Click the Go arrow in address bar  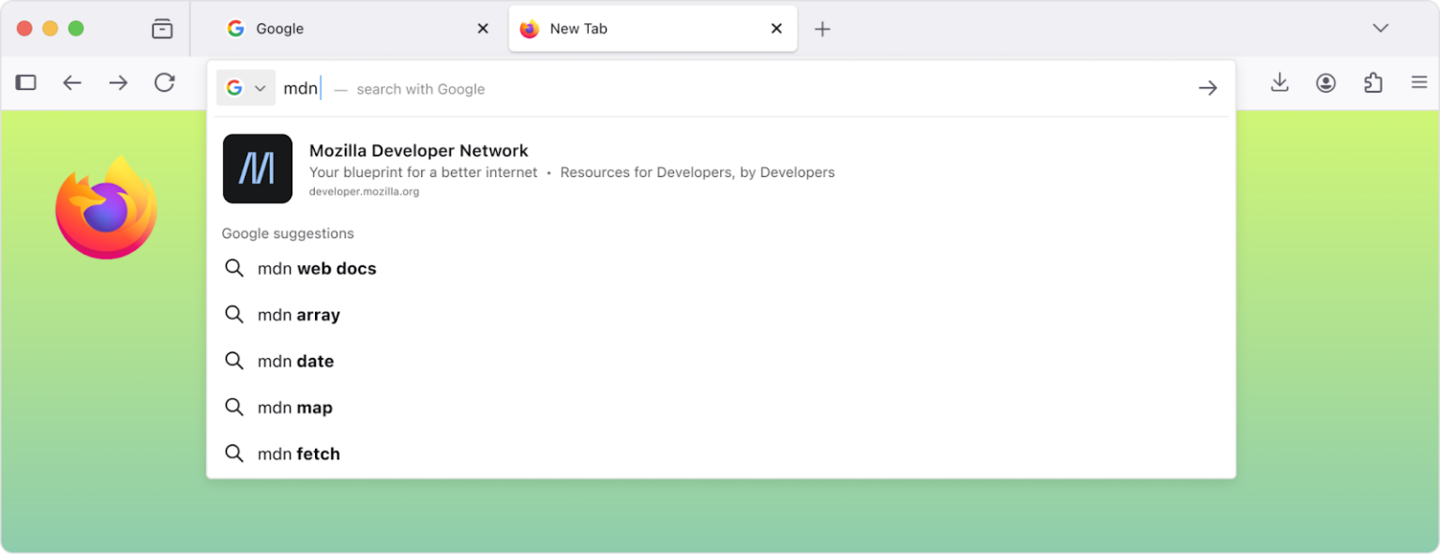point(1208,88)
